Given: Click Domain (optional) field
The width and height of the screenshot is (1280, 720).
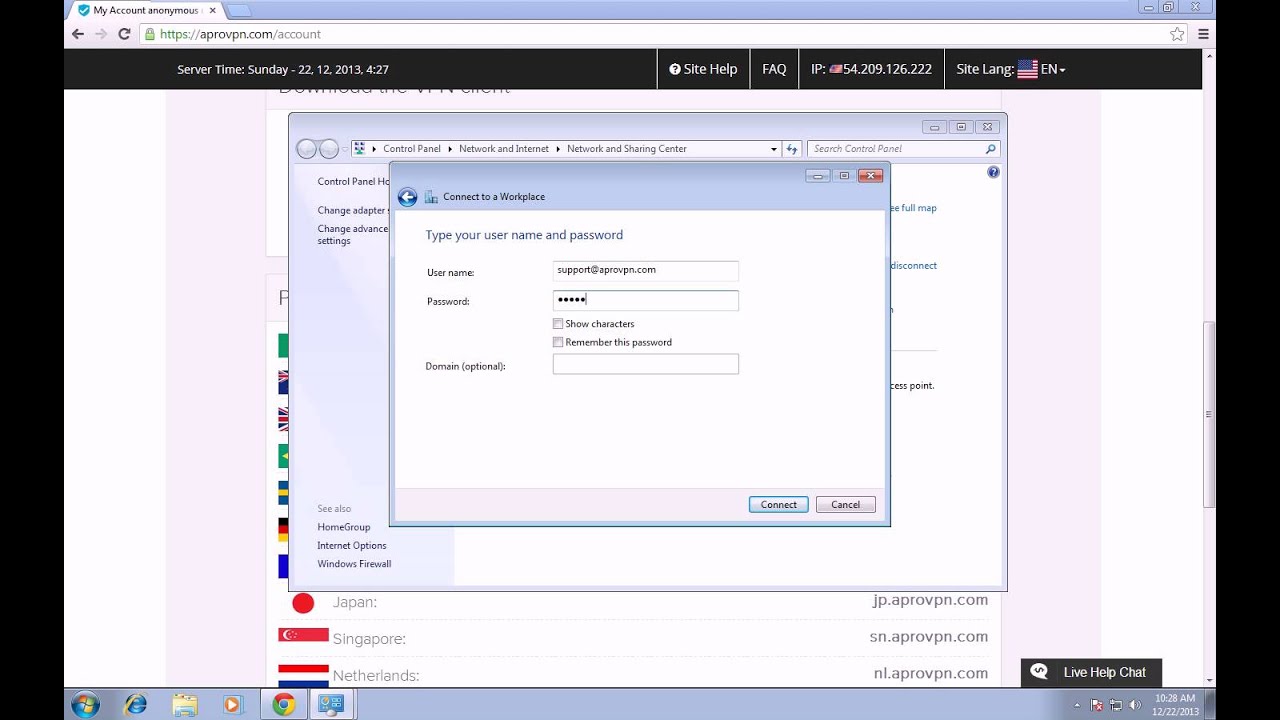Looking at the screenshot, I should 646,364.
